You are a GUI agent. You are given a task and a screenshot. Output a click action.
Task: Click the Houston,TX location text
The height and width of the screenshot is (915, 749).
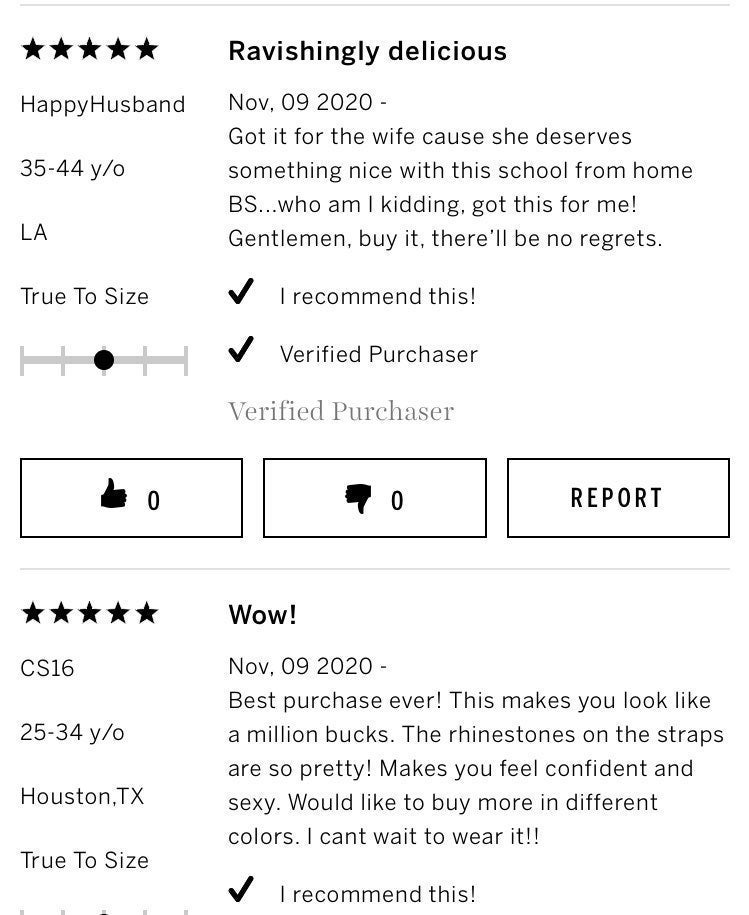tap(82, 796)
